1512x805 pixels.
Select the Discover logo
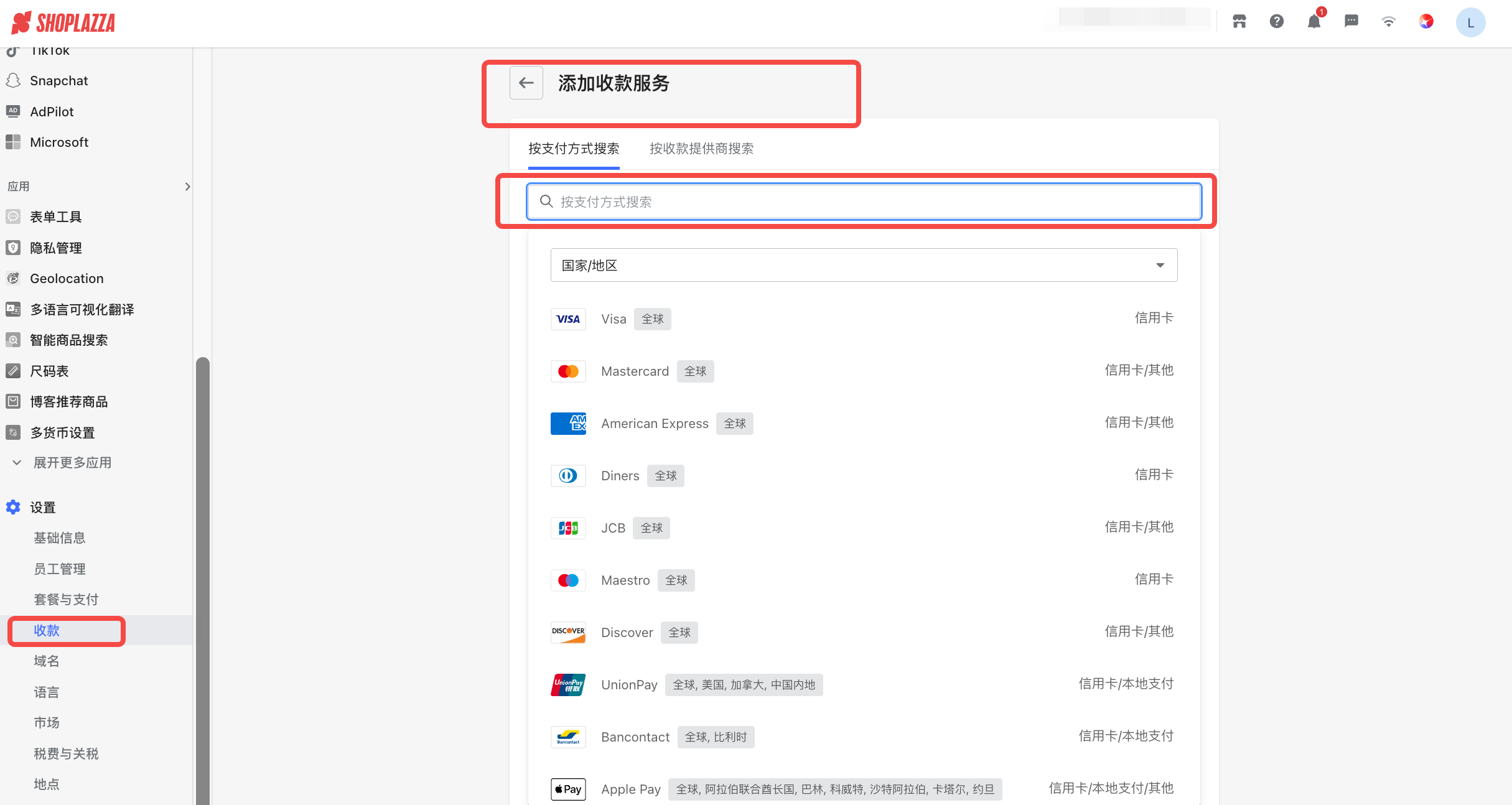(568, 633)
